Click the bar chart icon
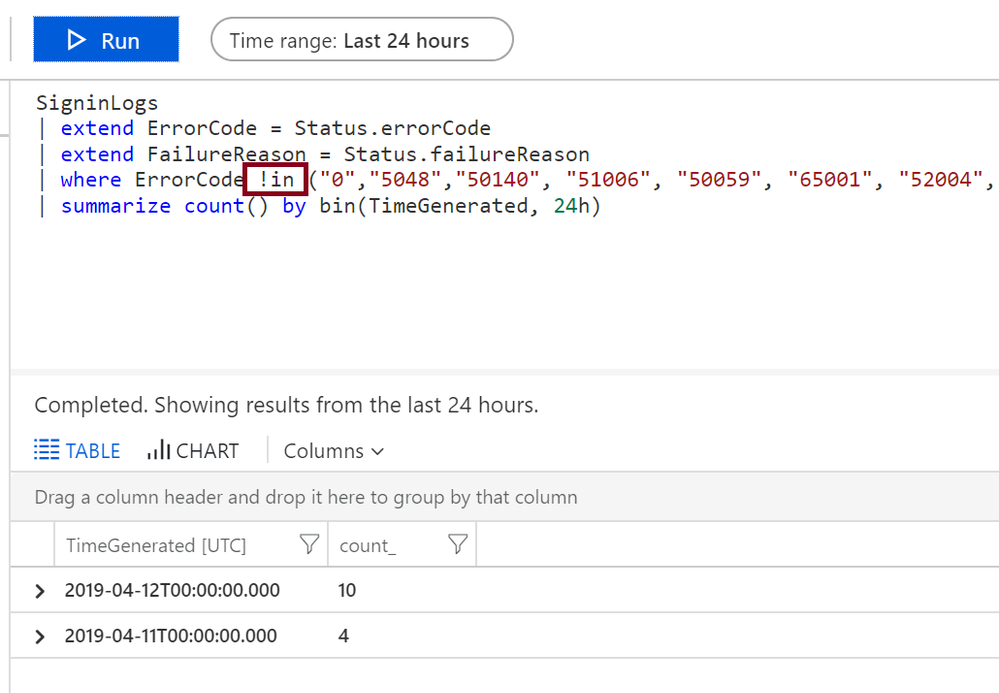The width and height of the screenshot is (999, 693). pyautogui.click(x=159, y=449)
